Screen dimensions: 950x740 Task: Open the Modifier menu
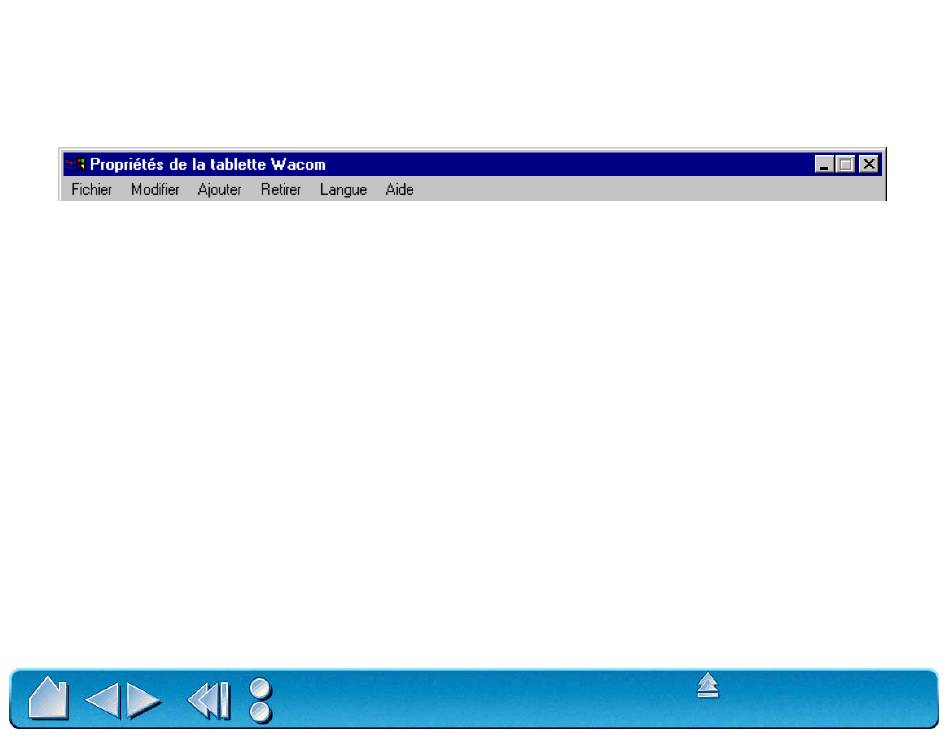point(155,190)
